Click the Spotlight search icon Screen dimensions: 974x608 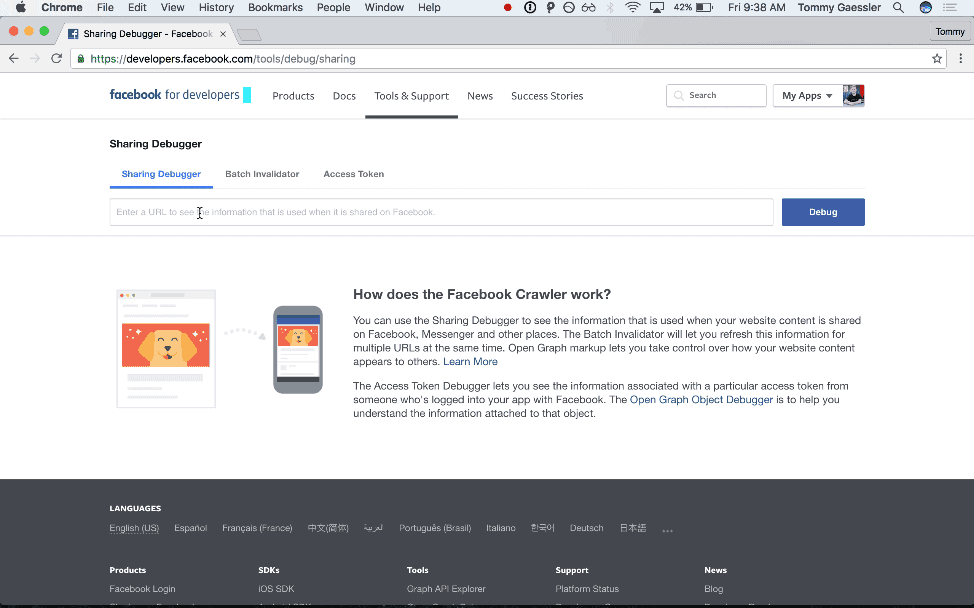pyautogui.click(x=898, y=7)
